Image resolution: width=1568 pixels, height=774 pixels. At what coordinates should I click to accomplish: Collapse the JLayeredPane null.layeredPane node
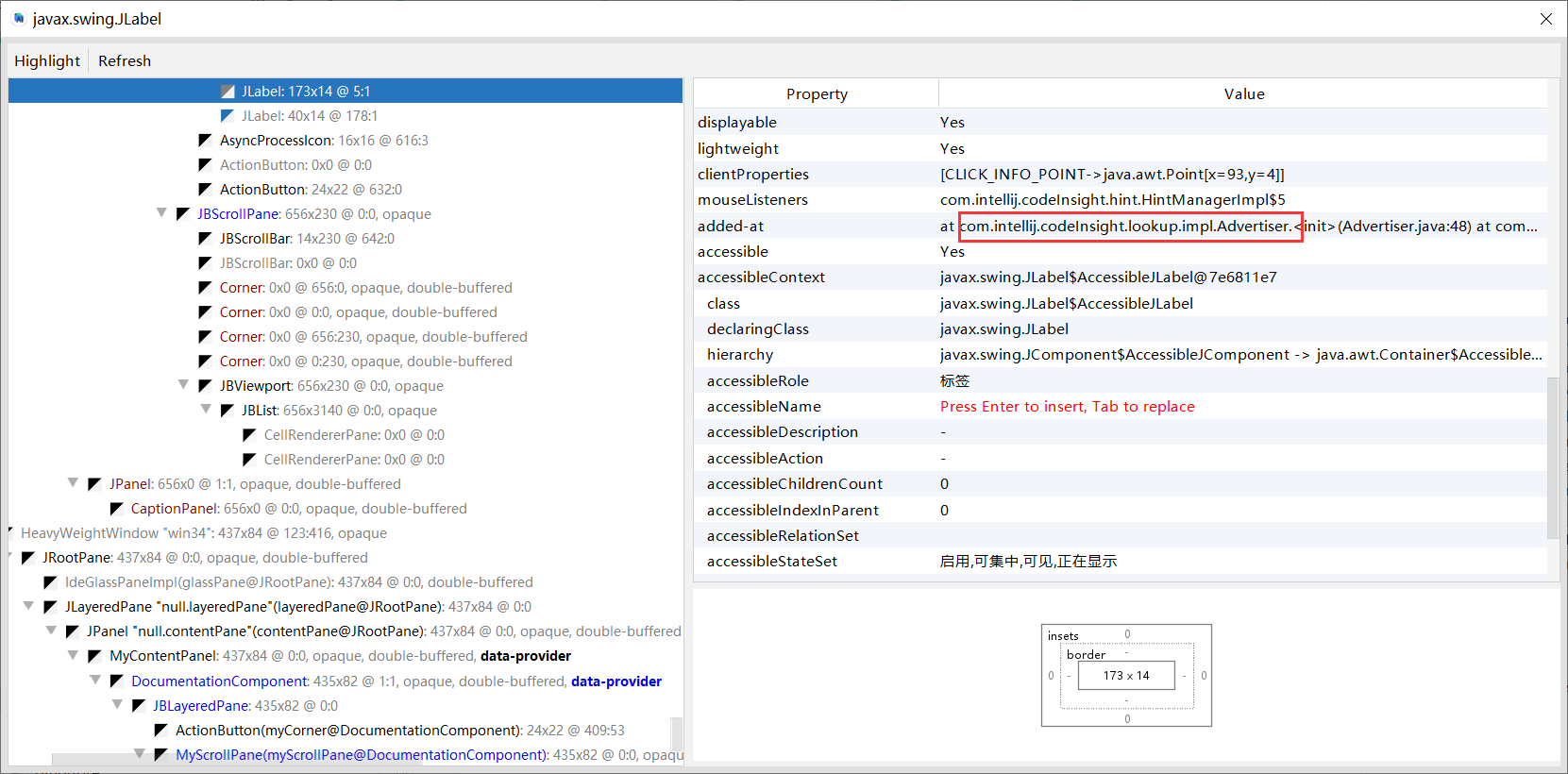28,606
